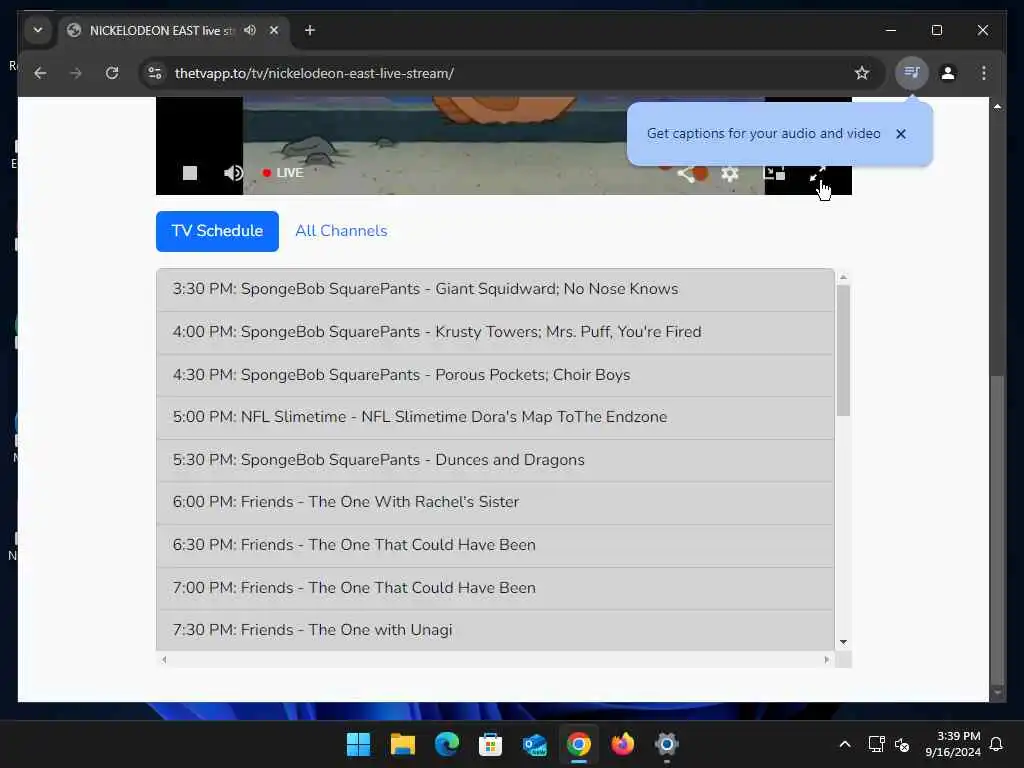This screenshot has width=1024, height=768.
Task: Open Outlook from taskbar
Action: pyautogui.click(x=535, y=744)
